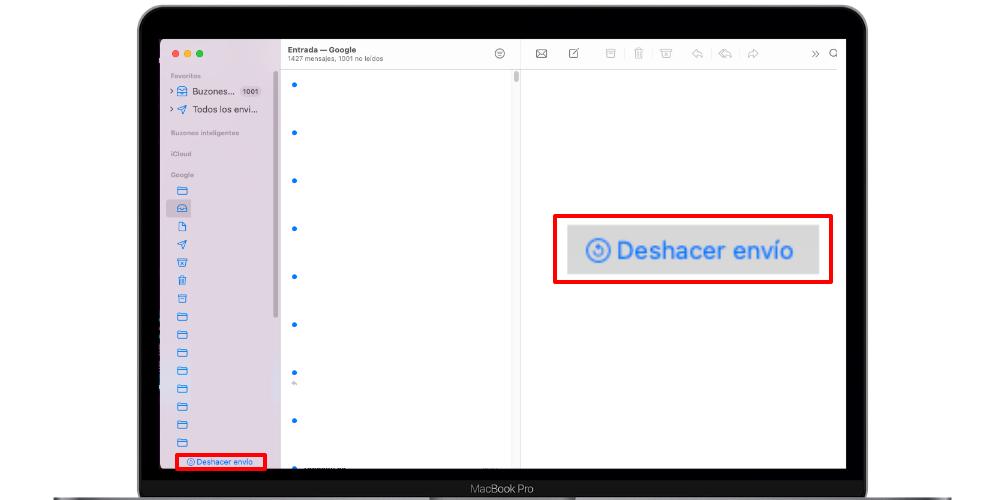Open the Drafts document icon in sidebar
Image resolution: width=1000 pixels, height=500 pixels.
click(x=182, y=226)
